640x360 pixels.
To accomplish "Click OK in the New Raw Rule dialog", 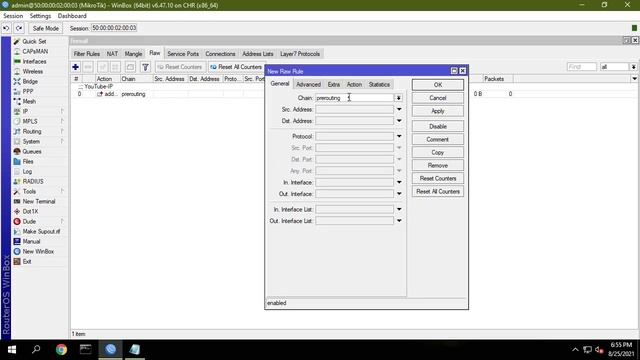I will tap(438, 85).
